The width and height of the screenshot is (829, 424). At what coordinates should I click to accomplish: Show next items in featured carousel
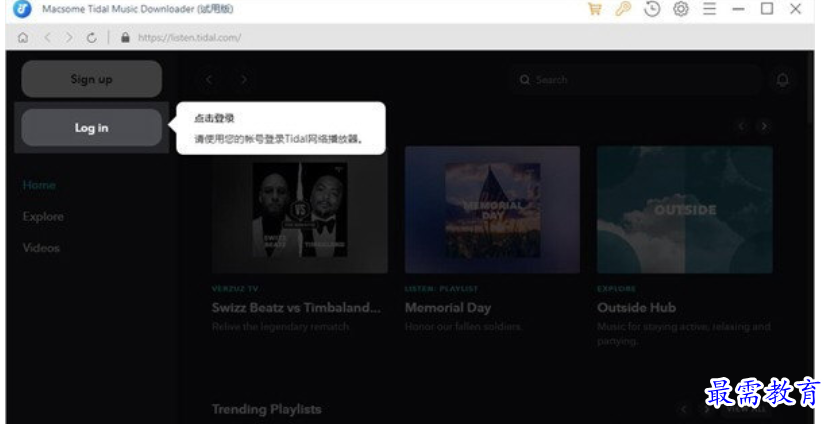[x=764, y=126]
